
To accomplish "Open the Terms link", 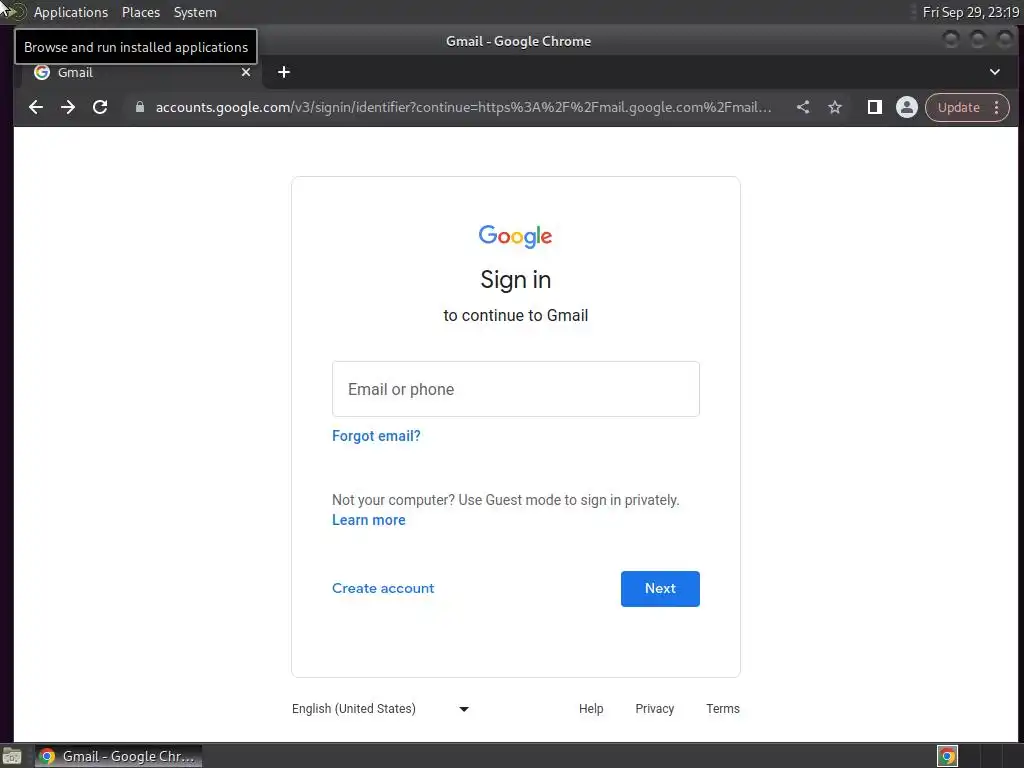I will click(722, 709).
